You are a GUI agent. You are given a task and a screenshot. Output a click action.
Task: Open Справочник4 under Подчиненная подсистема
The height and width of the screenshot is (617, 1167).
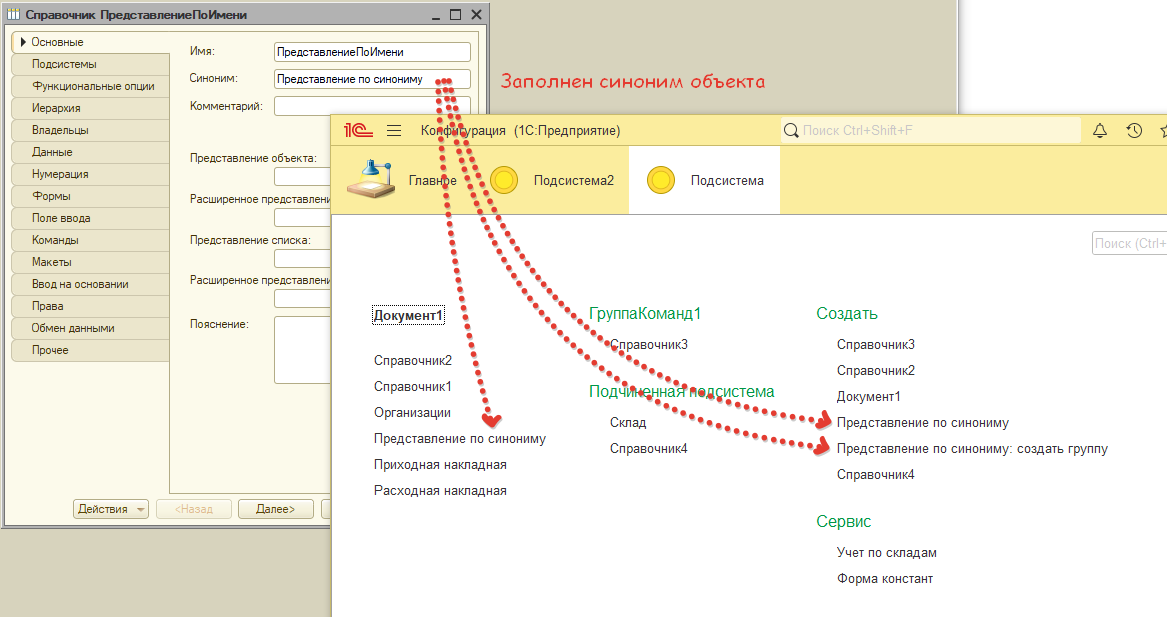pos(648,449)
